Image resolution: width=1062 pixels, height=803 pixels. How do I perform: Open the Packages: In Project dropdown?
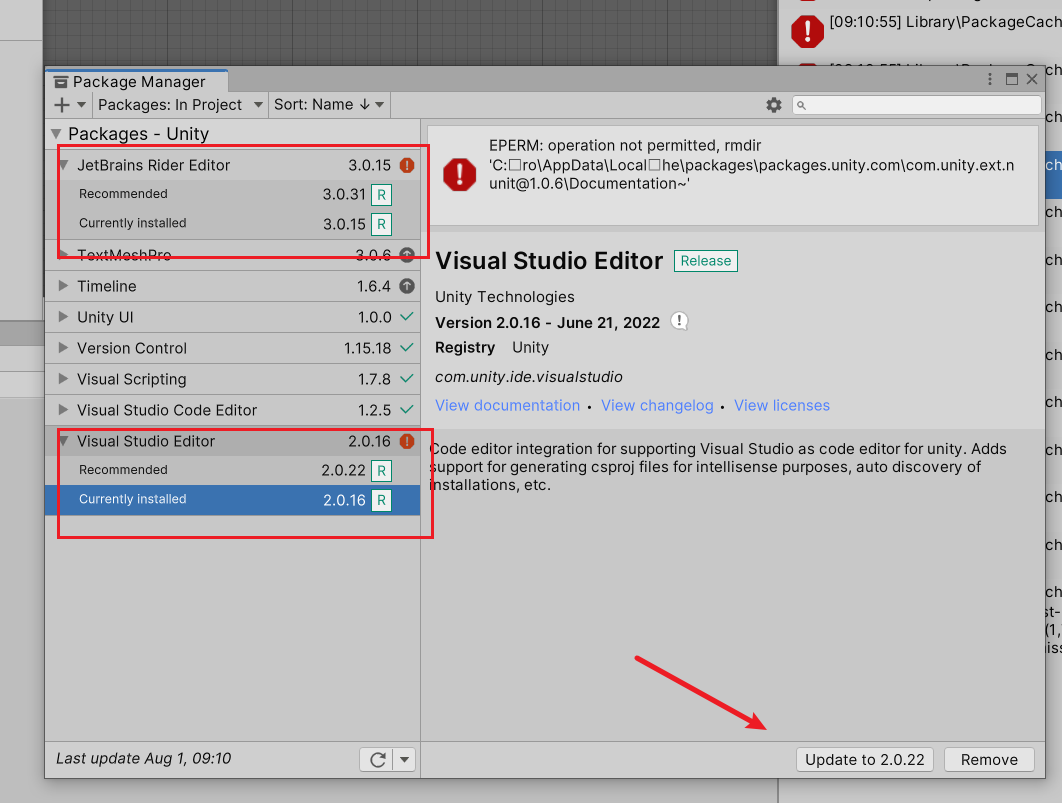pyautogui.click(x=180, y=105)
